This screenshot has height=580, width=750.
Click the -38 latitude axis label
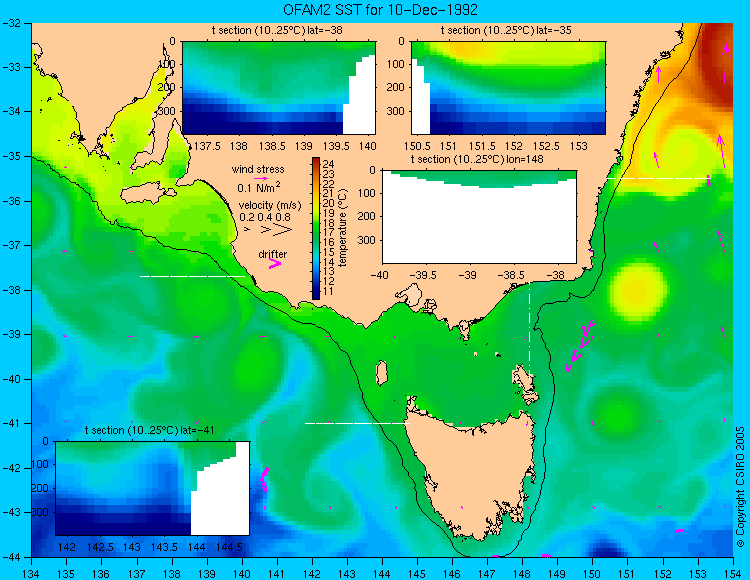click(10, 290)
